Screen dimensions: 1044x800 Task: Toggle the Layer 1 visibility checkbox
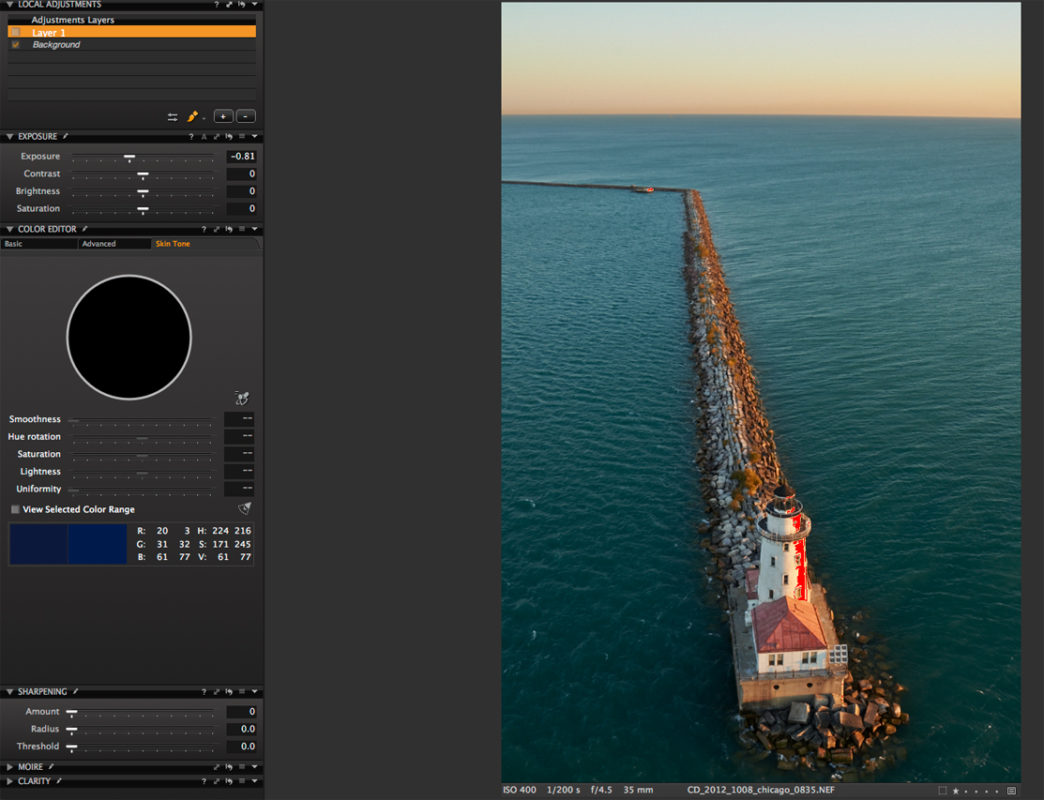(15, 31)
